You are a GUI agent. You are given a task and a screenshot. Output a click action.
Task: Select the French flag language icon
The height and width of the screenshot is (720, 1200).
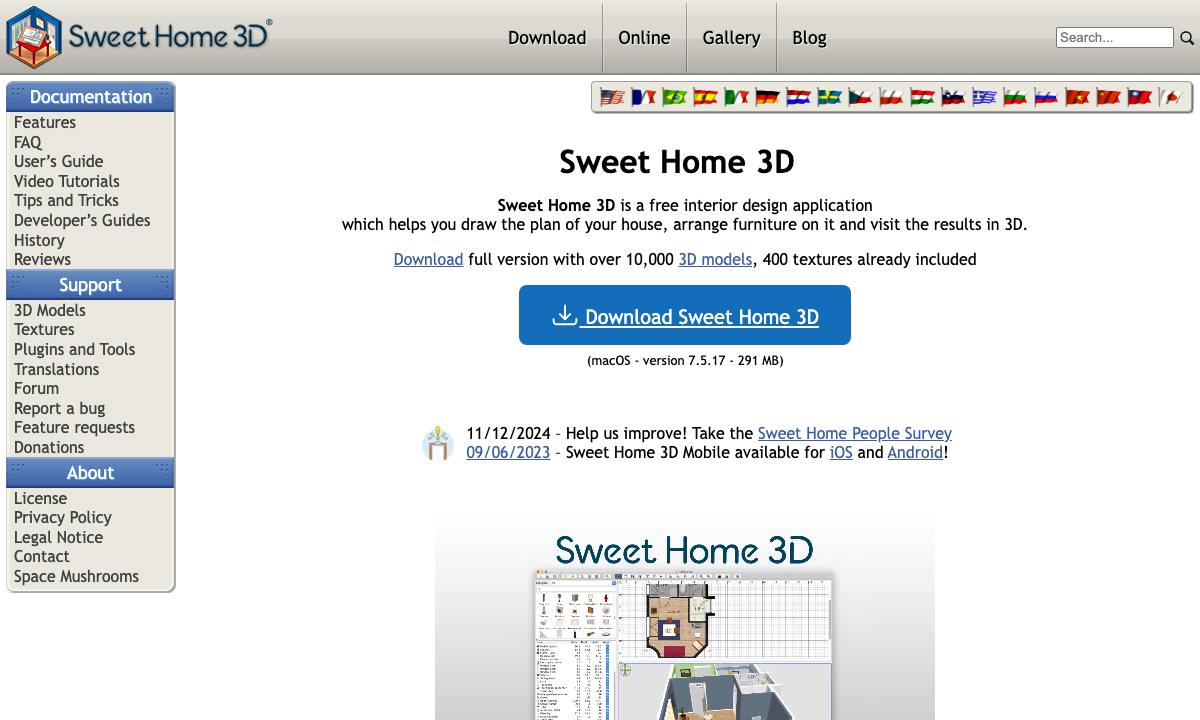642,96
